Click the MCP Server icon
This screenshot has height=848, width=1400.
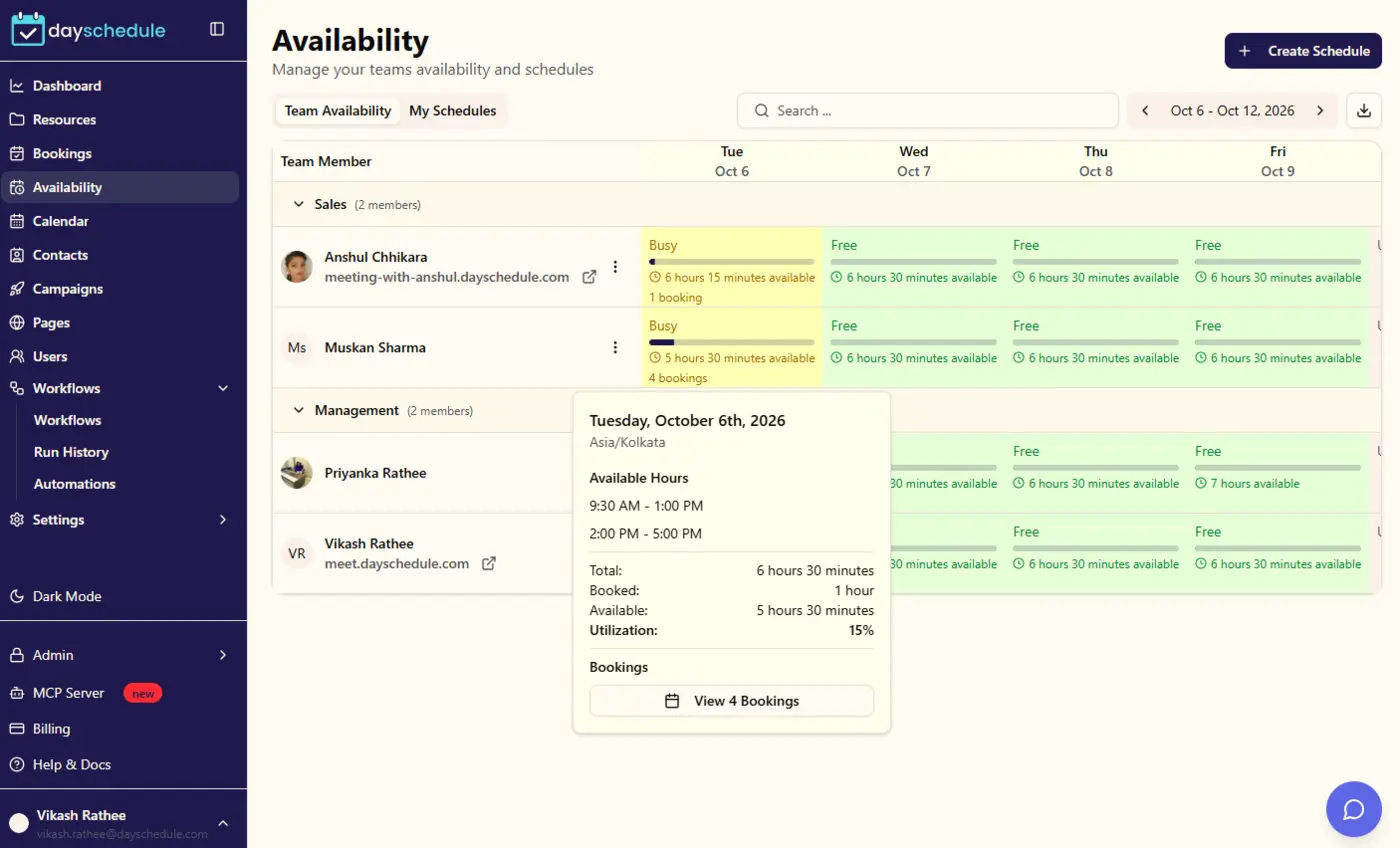[x=17, y=693]
